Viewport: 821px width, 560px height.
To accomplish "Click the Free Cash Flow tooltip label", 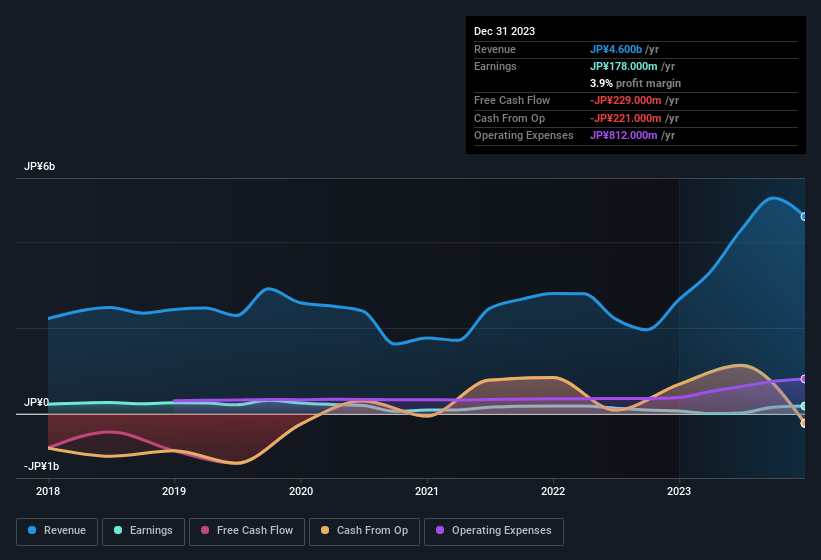I will 512,100.
